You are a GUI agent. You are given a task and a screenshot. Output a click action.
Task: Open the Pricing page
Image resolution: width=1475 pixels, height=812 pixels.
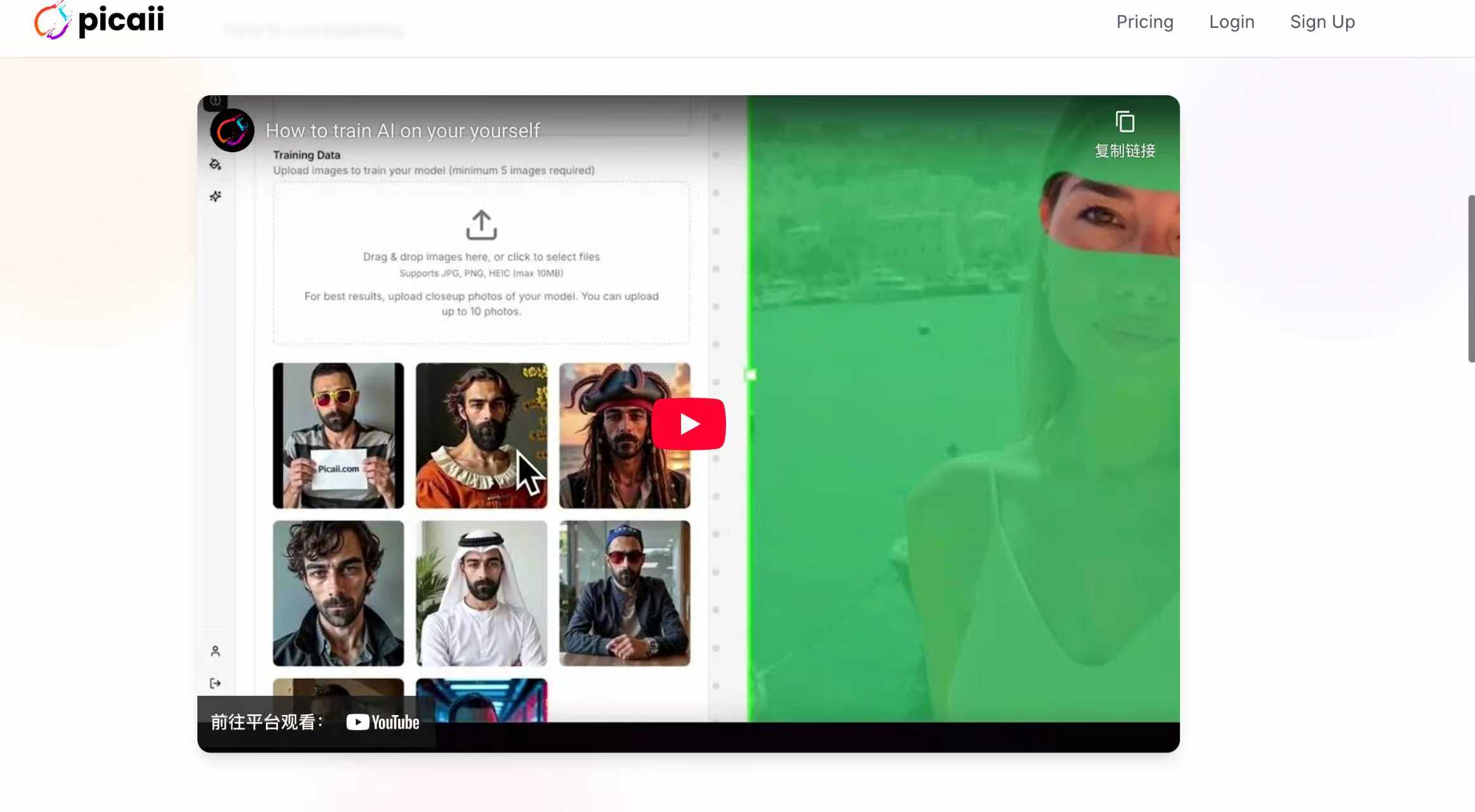pyautogui.click(x=1144, y=22)
